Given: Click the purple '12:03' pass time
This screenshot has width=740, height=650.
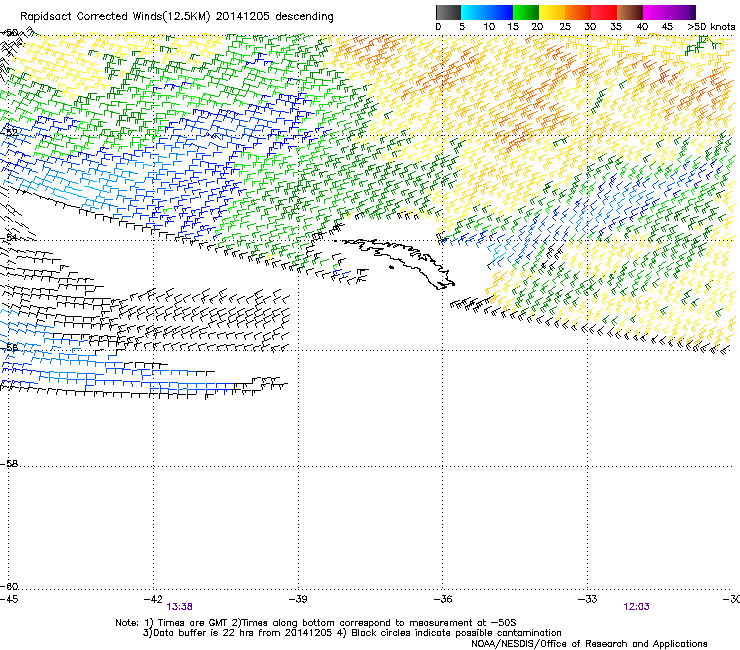Looking at the screenshot, I should coord(636,607).
